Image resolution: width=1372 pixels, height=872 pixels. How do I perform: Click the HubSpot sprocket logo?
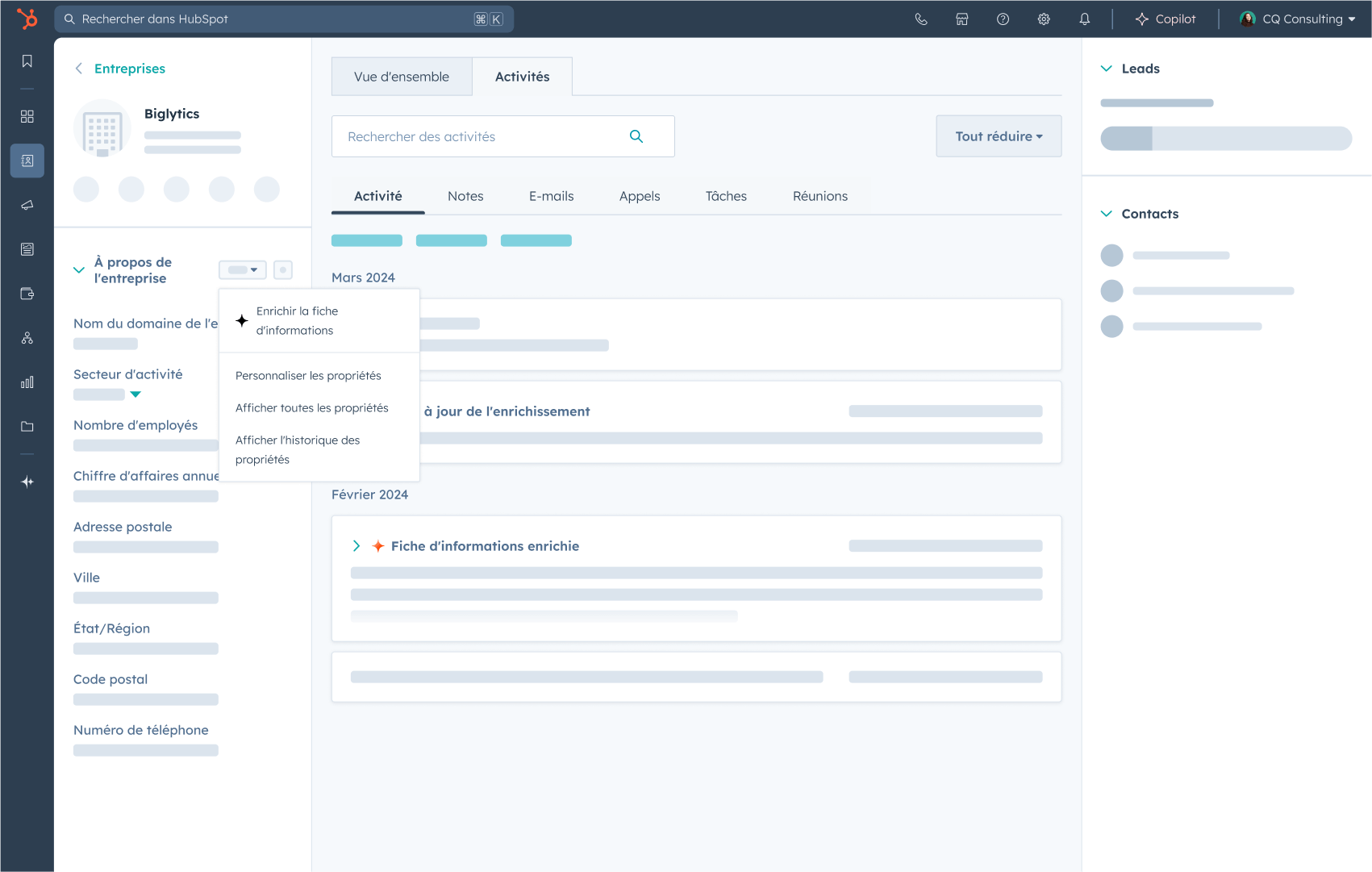click(27, 19)
